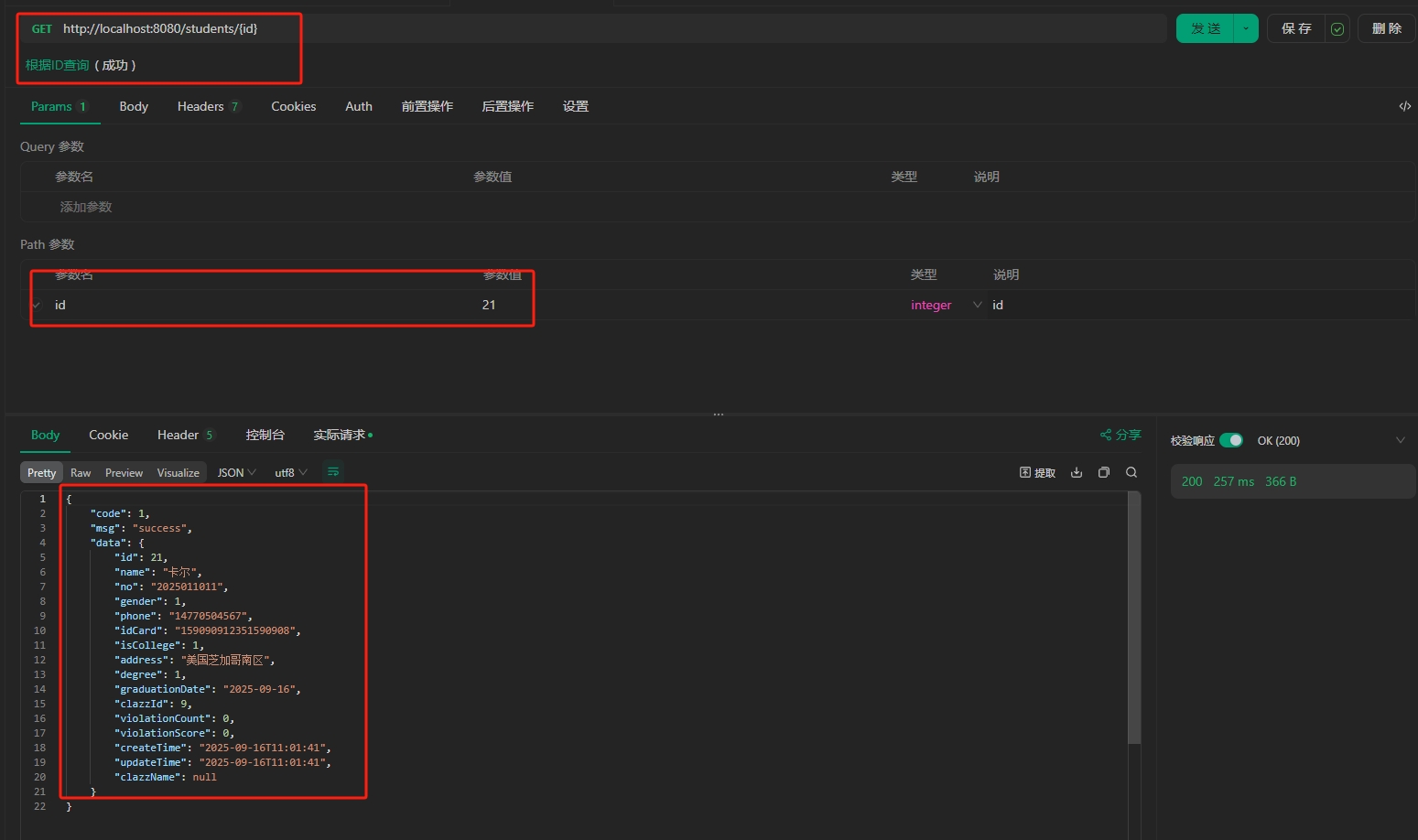The height and width of the screenshot is (840, 1418).
Task: Click the 分享 share icon
Action: 1120,435
